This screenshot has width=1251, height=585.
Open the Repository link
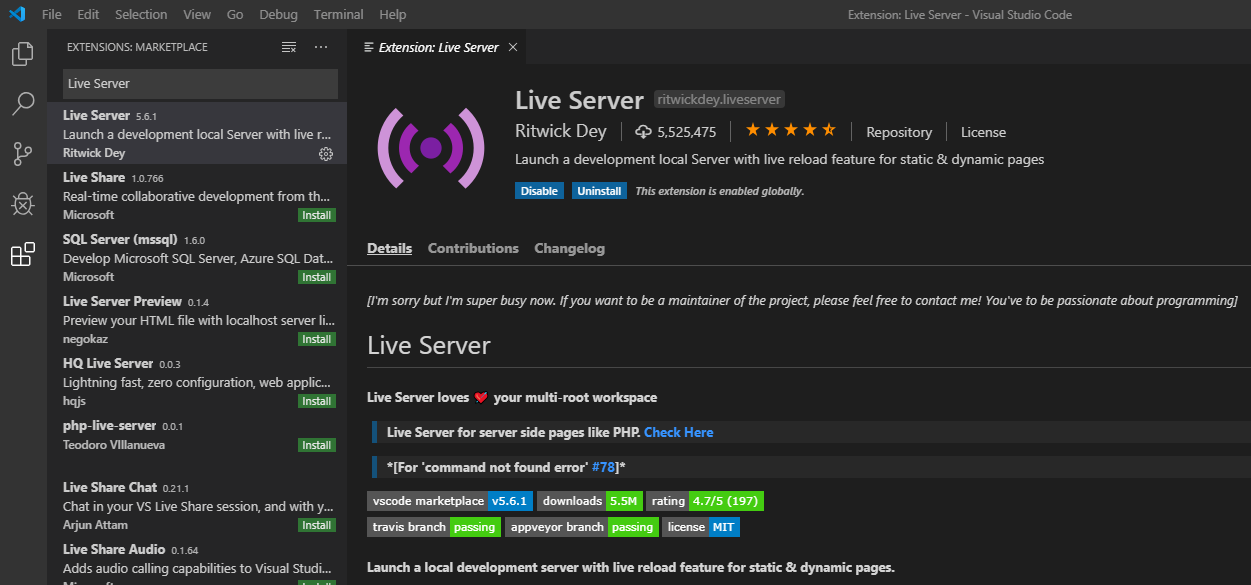coord(899,132)
